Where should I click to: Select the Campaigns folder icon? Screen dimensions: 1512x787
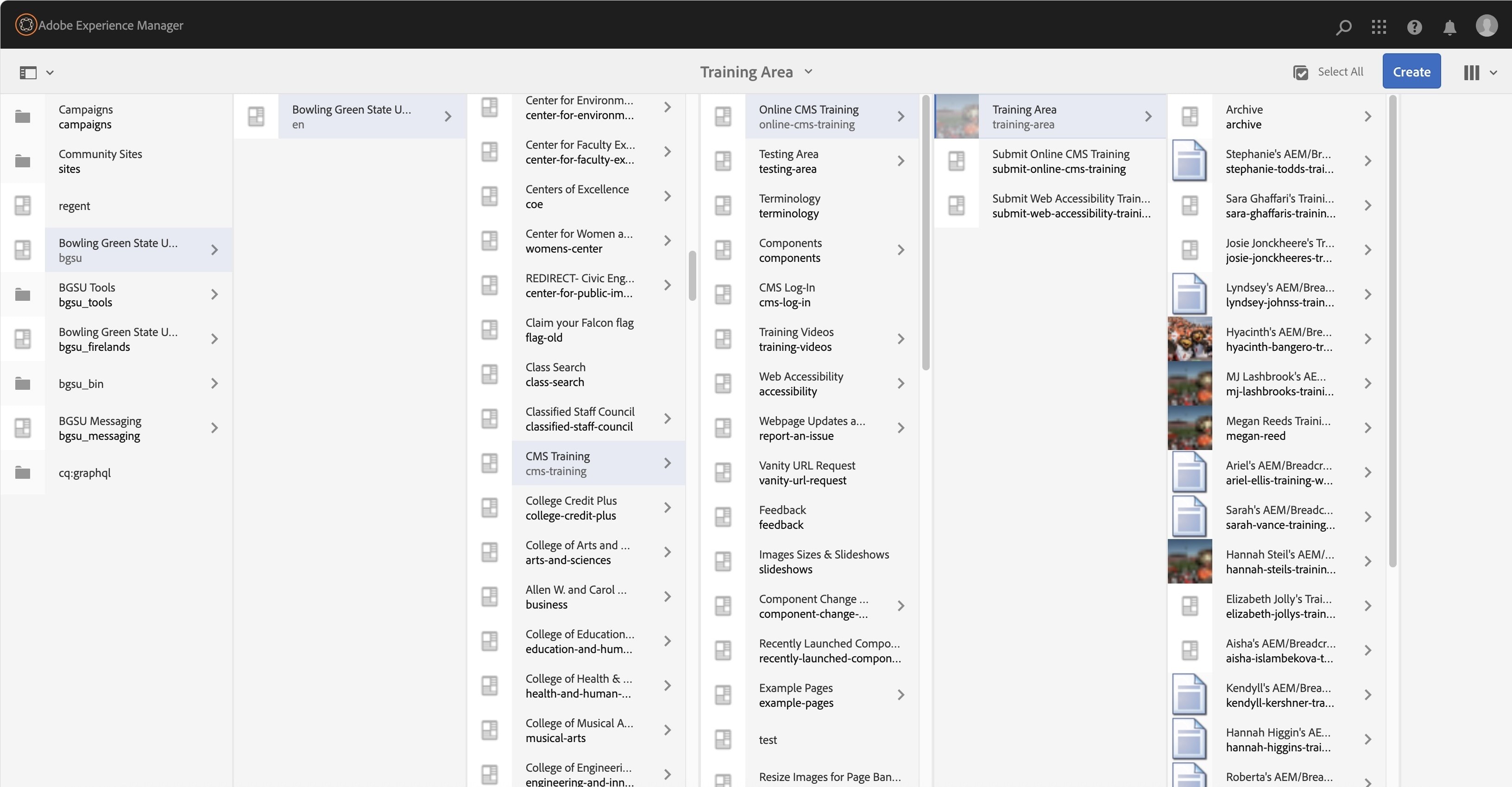pos(23,116)
